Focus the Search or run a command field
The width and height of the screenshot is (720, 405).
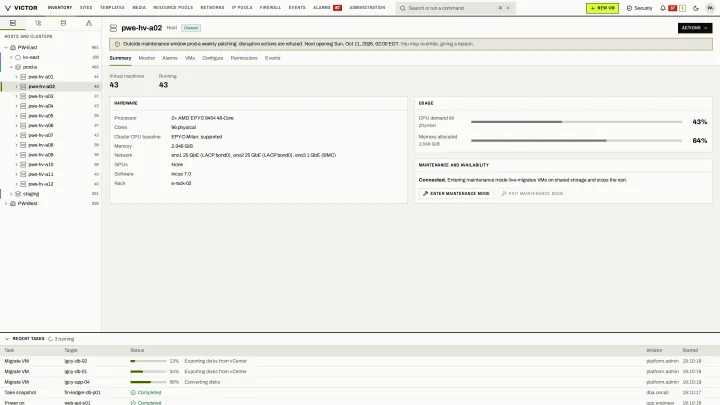[x=455, y=8]
